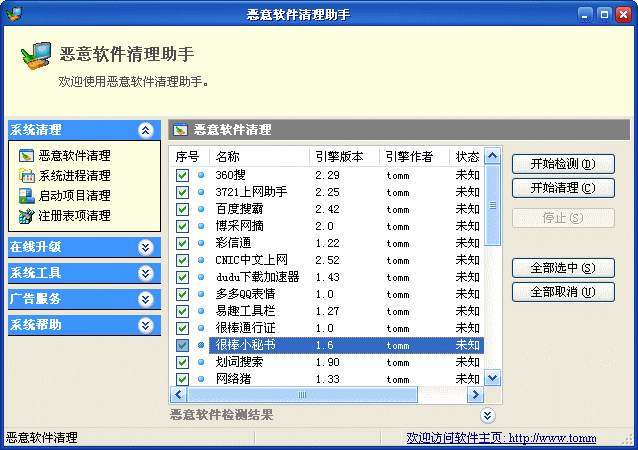Expand the 恶意软件检测结果 panel
The image size is (638, 450).
[x=487, y=416]
